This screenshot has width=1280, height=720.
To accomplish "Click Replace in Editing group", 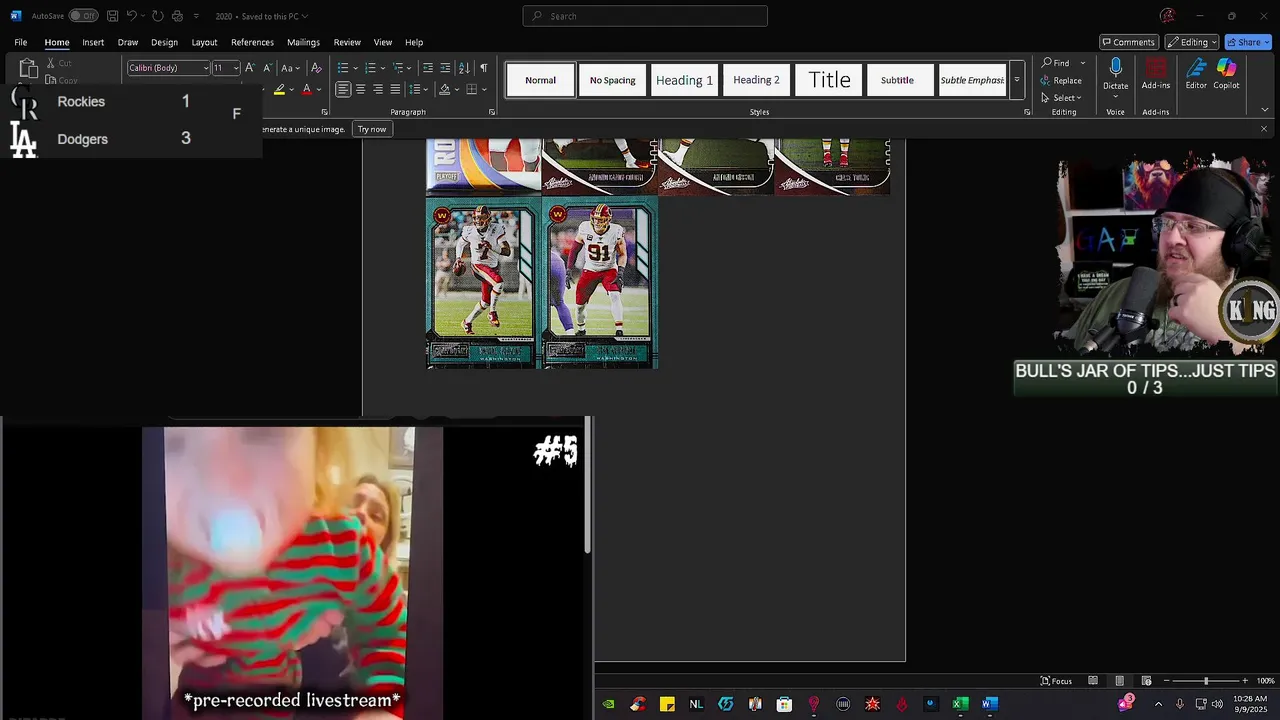I will 1061,80.
